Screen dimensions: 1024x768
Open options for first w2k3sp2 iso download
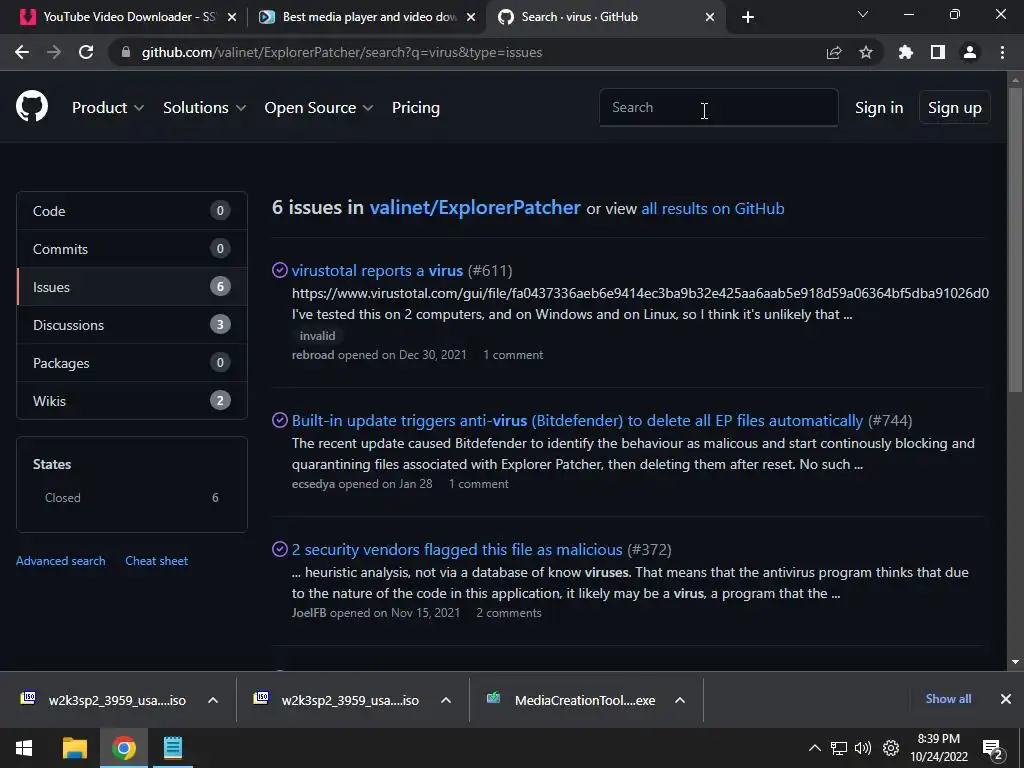tap(213, 700)
